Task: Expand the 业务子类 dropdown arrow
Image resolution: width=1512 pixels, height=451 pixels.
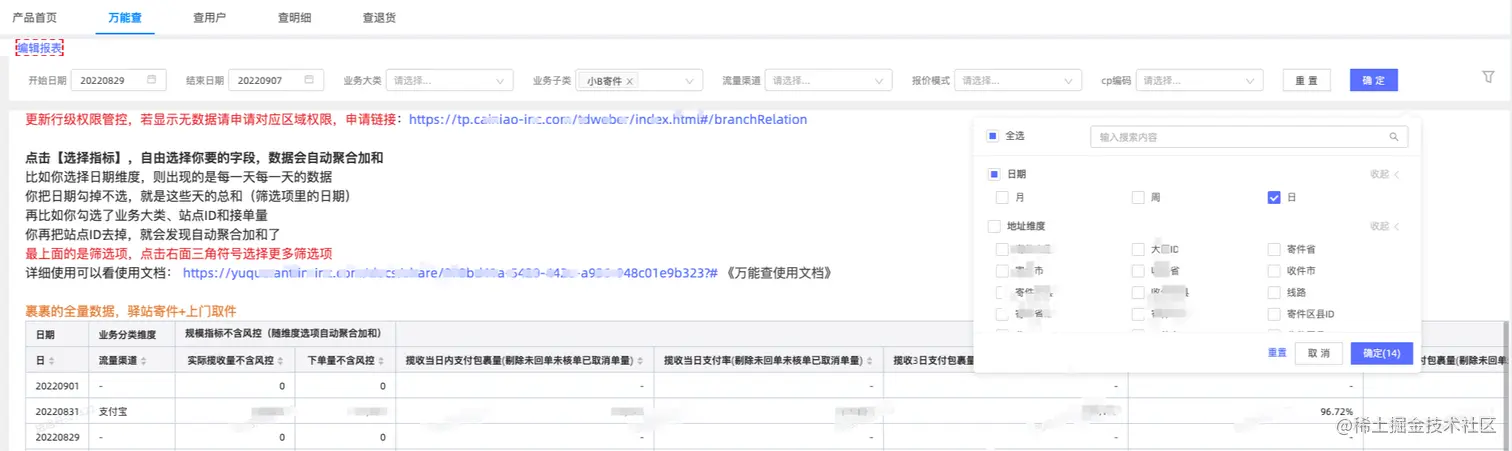Action: 689,81
